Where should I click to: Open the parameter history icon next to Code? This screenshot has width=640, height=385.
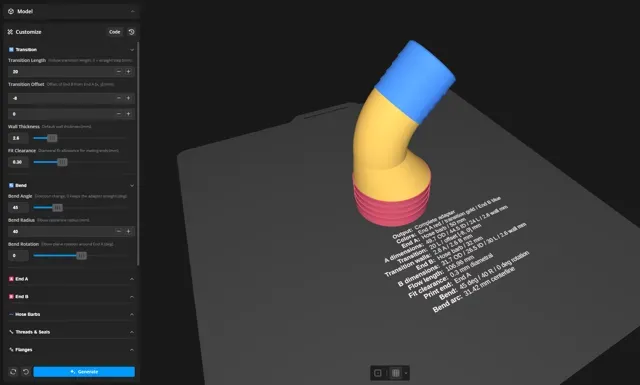131,32
